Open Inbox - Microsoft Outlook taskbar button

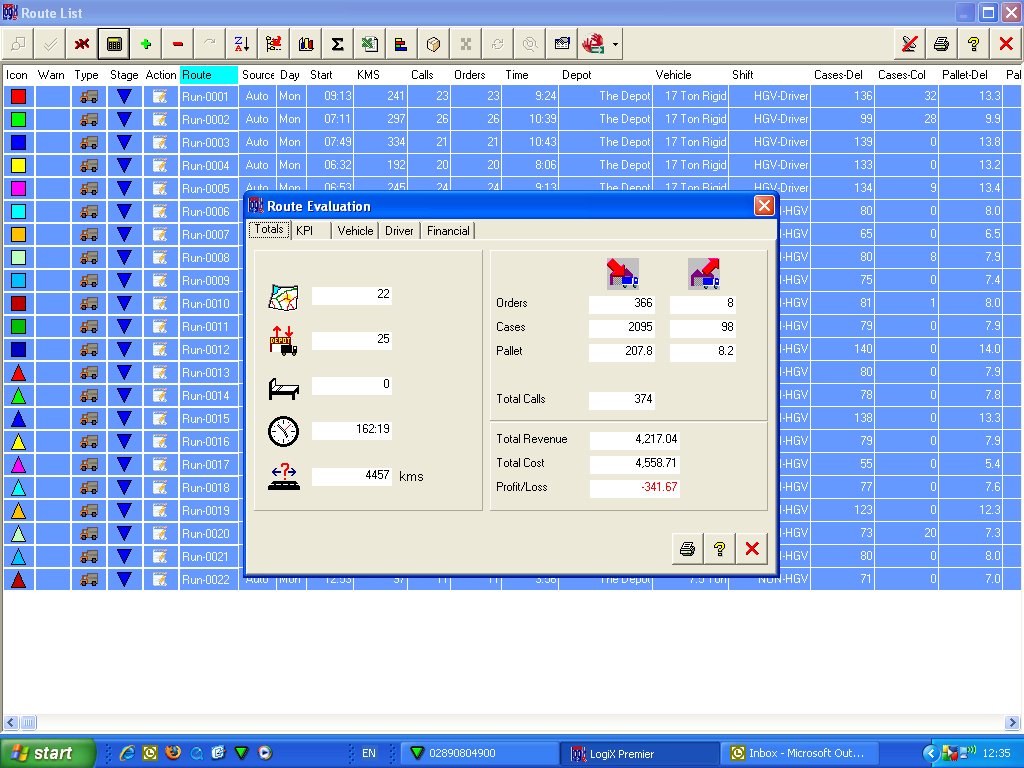[x=798, y=754]
